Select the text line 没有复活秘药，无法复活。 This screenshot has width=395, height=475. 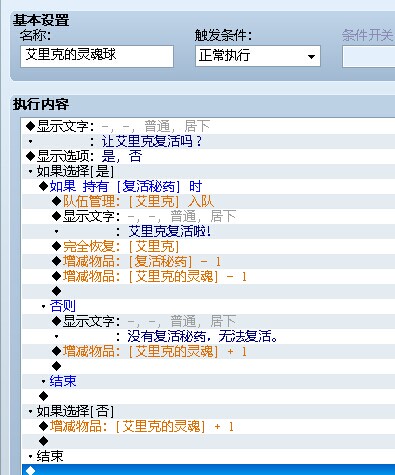(x=208, y=336)
